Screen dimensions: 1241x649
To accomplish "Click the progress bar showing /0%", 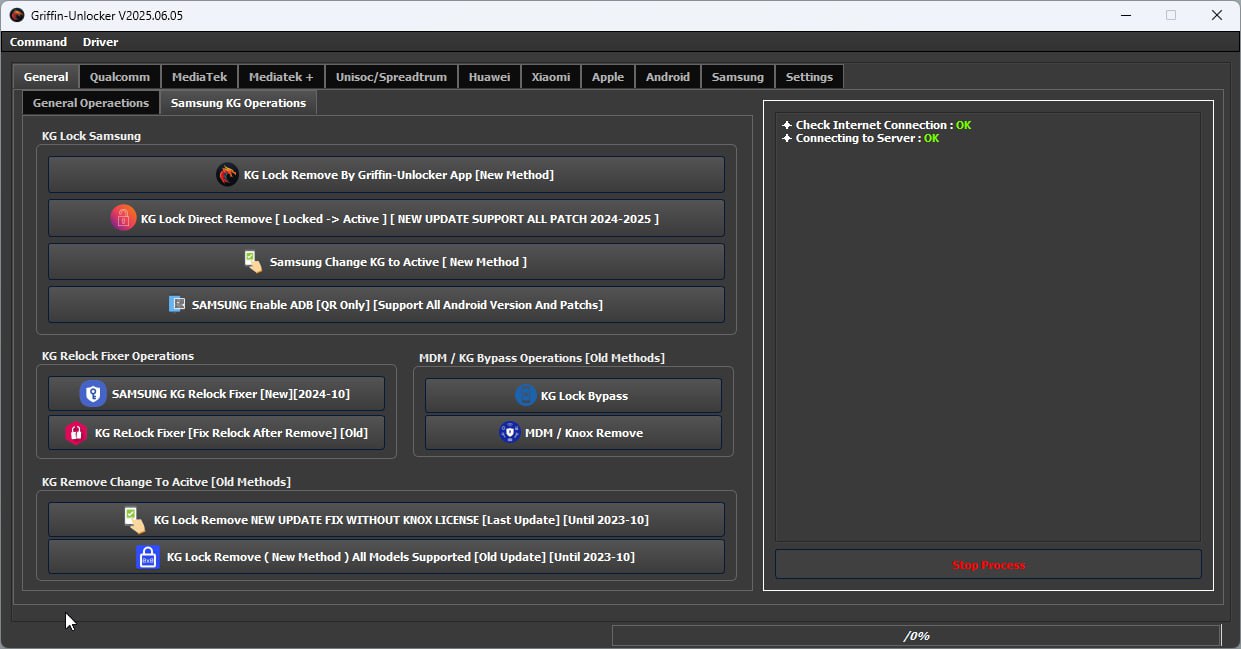I will 915,636.
